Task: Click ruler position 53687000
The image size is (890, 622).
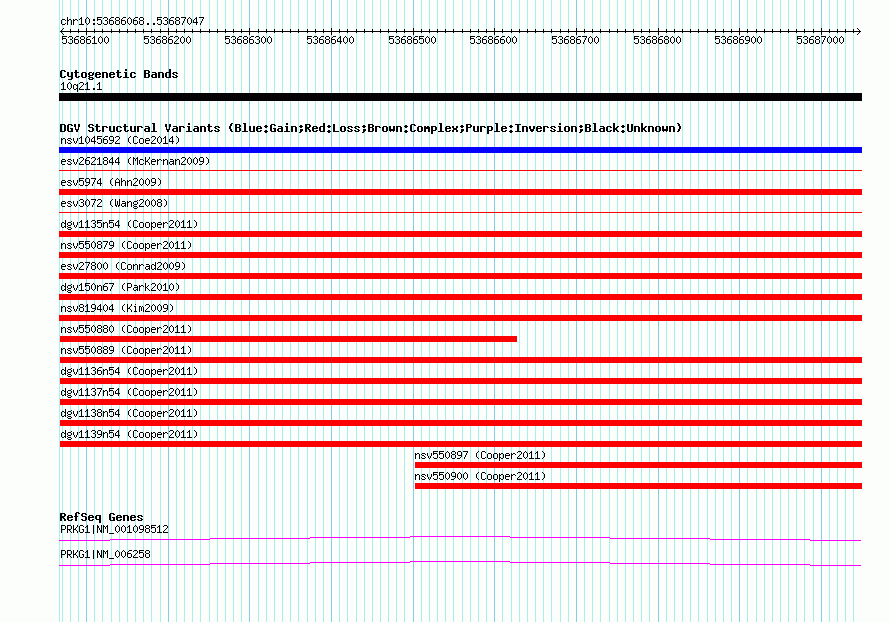Action: [820, 40]
